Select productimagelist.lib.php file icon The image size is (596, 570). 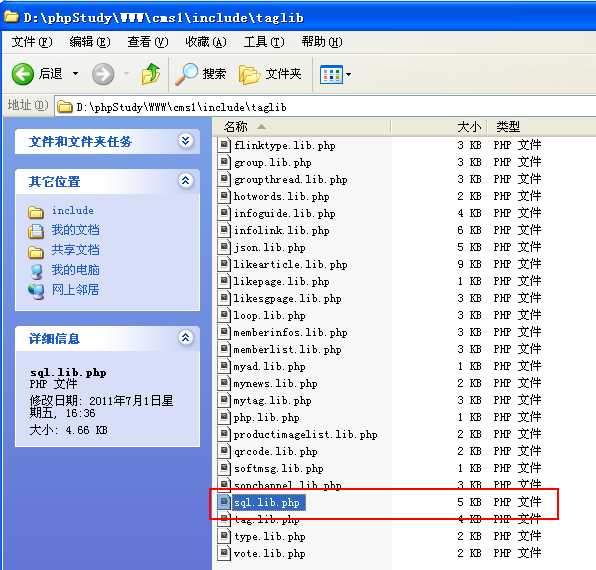[x=224, y=434]
